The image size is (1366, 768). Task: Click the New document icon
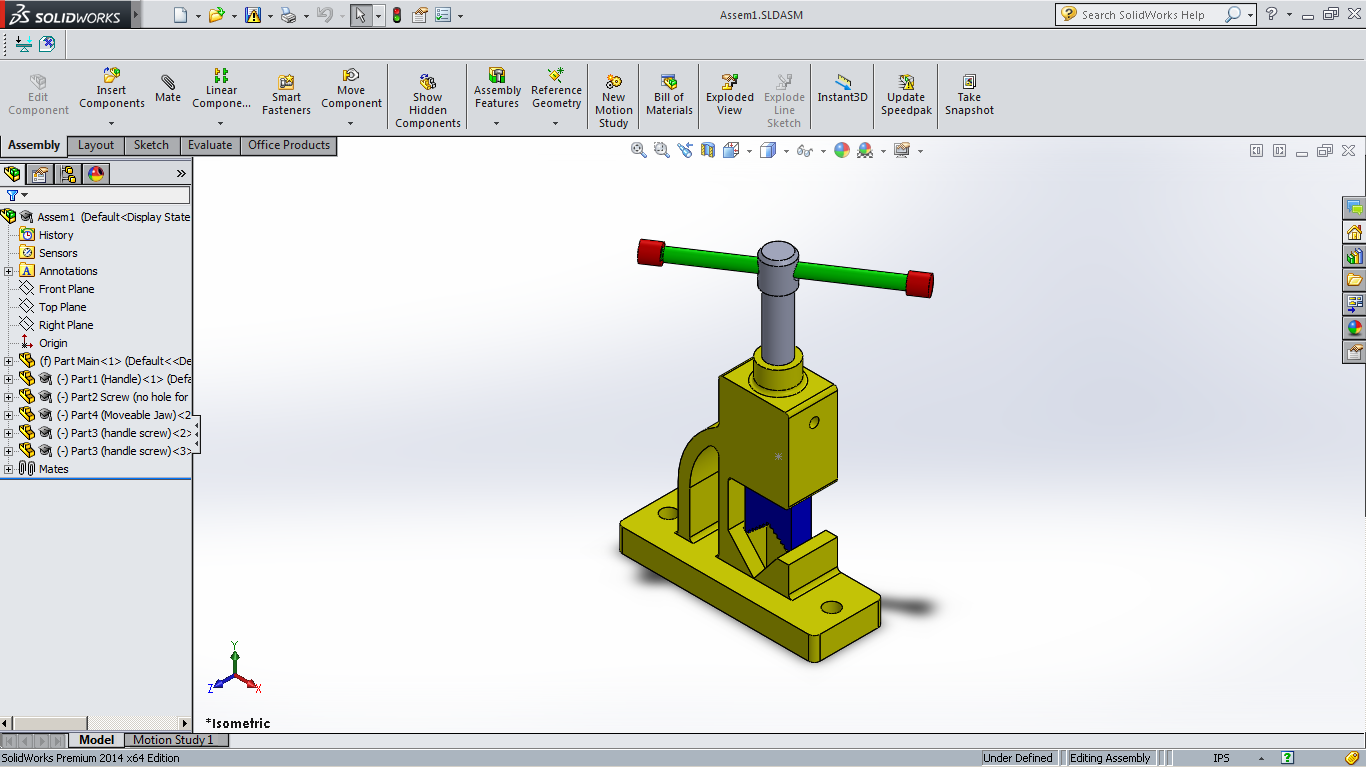(x=180, y=15)
